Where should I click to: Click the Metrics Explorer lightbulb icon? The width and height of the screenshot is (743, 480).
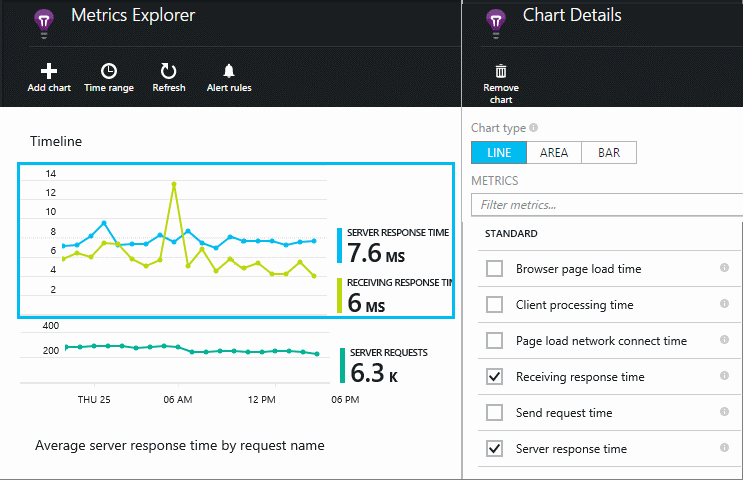point(44,23)
